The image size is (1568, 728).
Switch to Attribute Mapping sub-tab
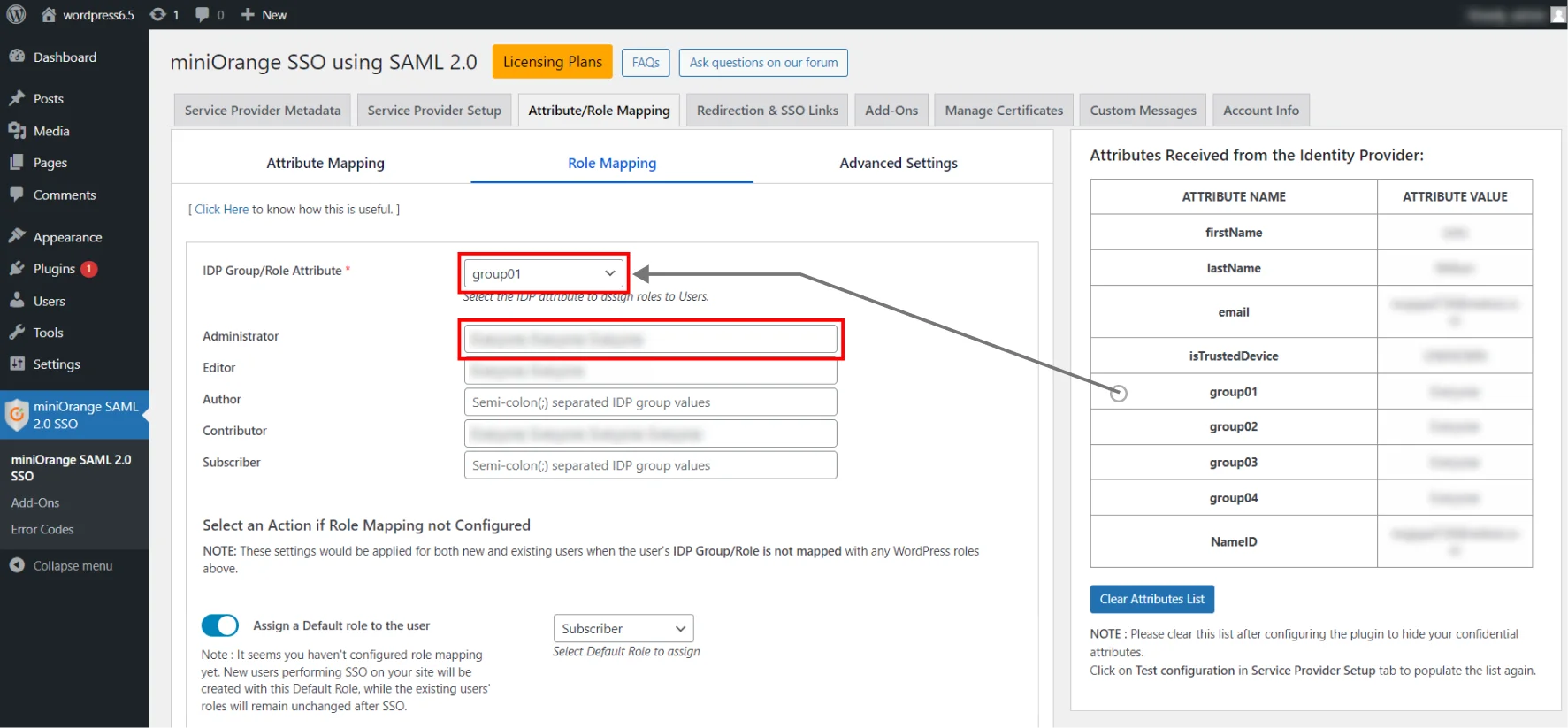tap(325, 163)
